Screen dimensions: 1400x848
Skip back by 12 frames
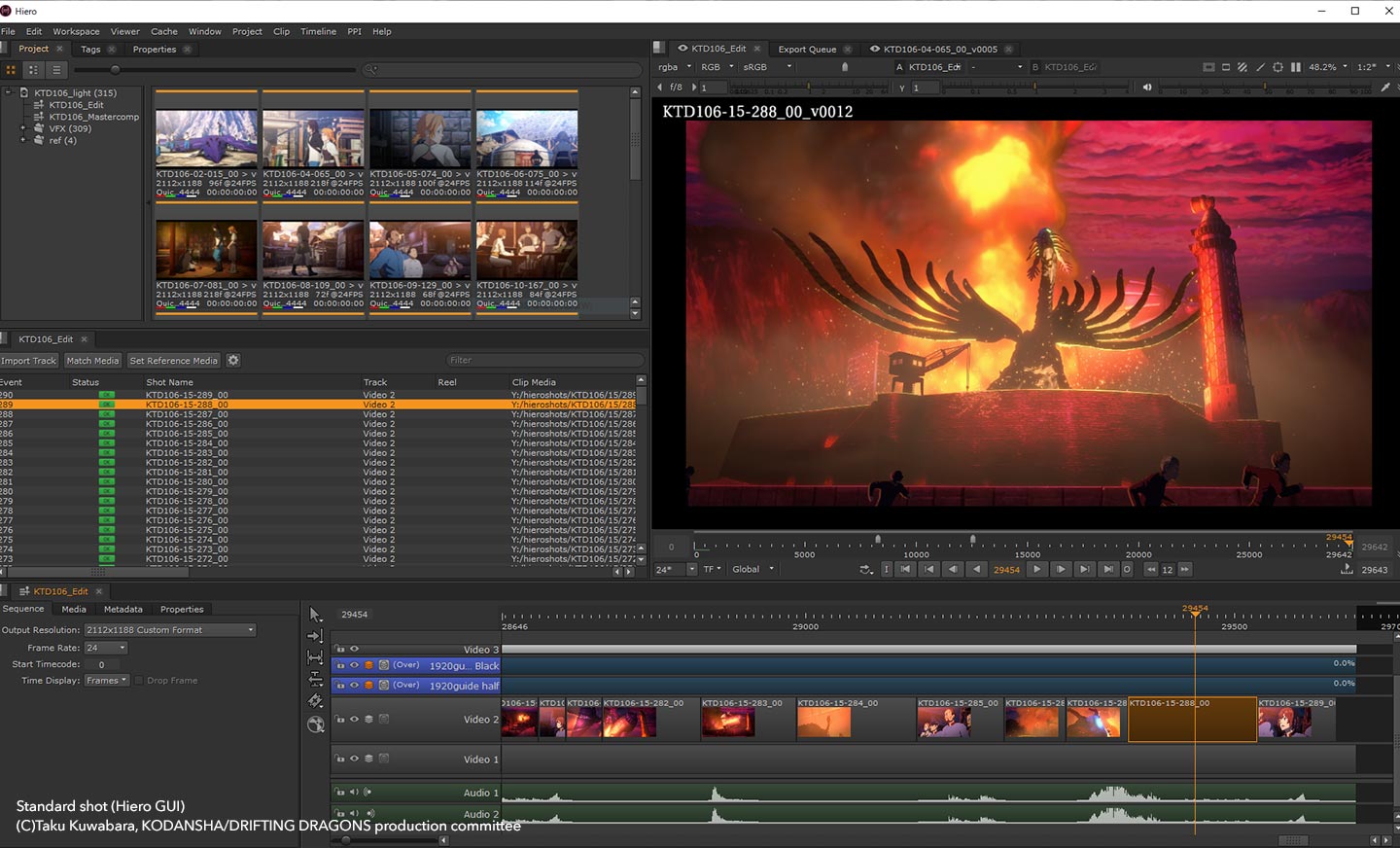coord(1151,570)
